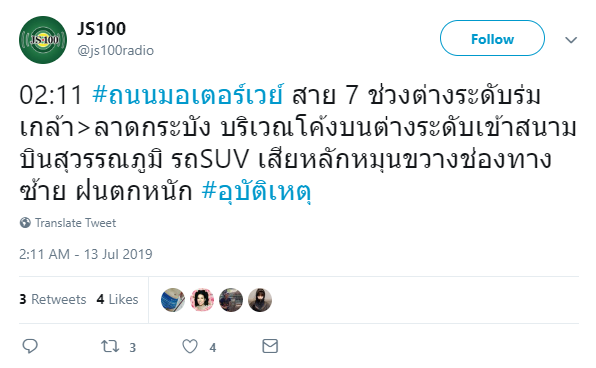Open the #อุบัติเหตุ hashtag
The width and height of the screenshot is (596, 368).
257,190
